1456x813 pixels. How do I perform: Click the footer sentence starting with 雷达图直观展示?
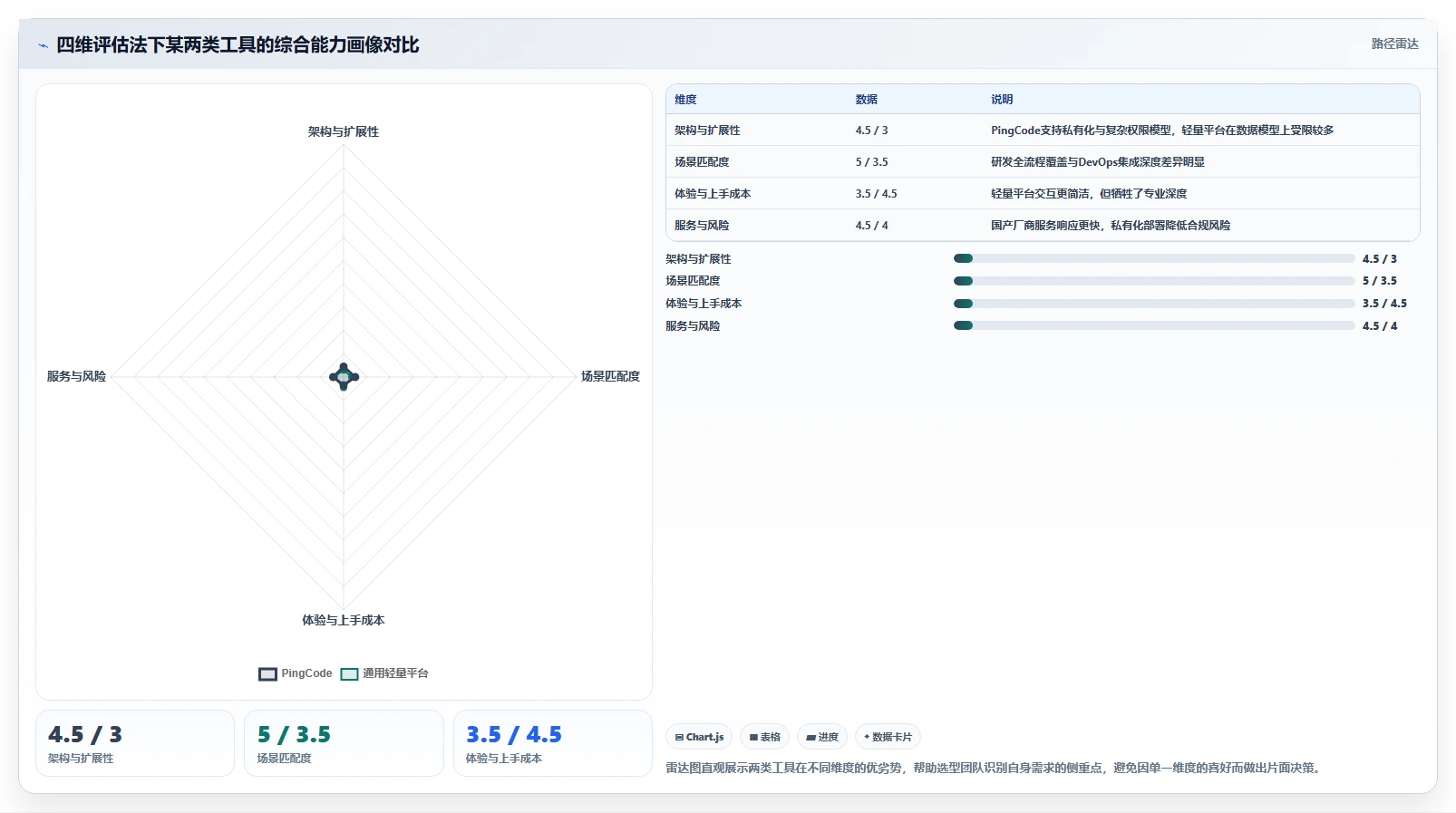pos(995,768)
